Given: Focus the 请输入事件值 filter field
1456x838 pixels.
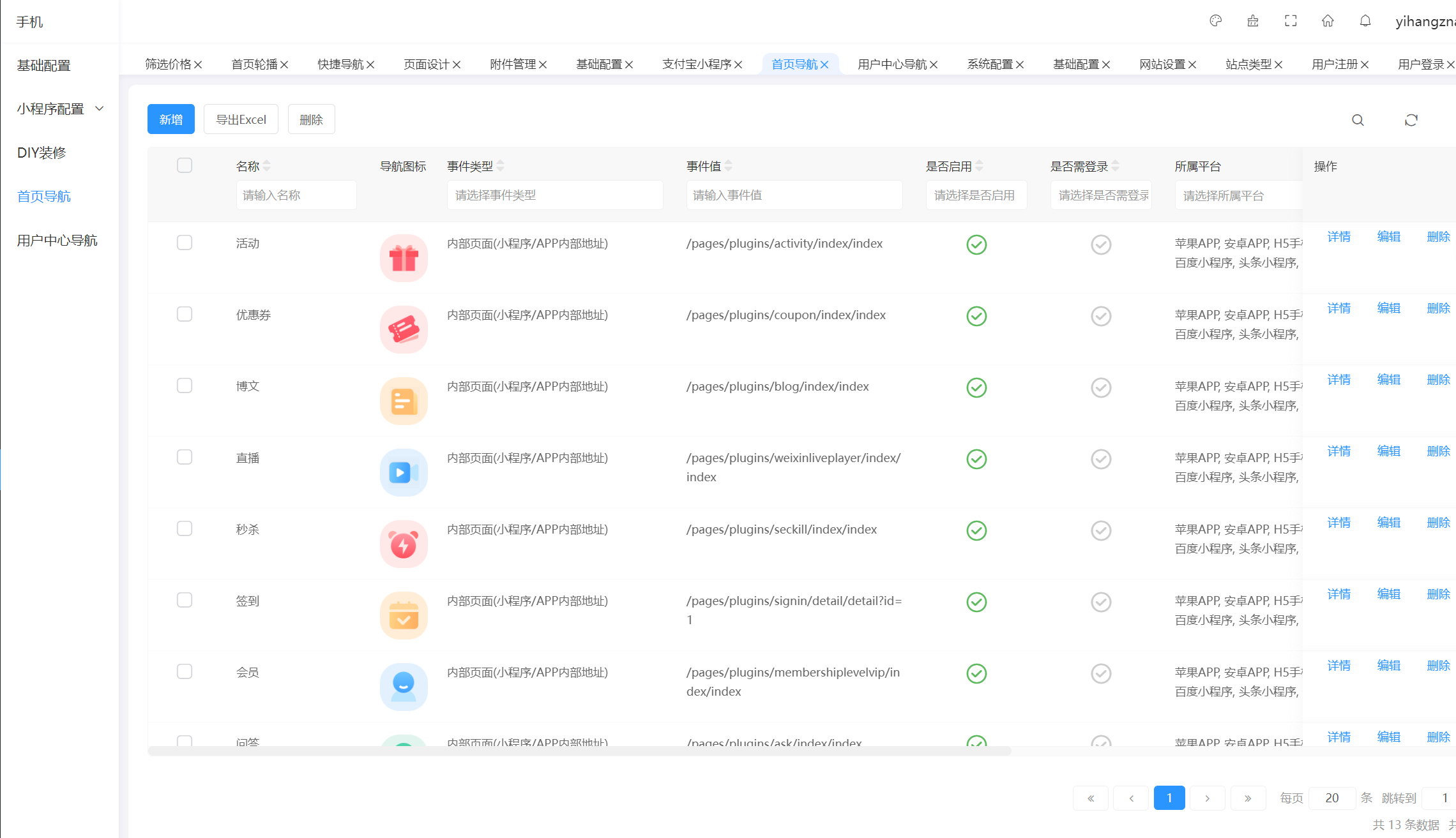Looking at the screenshot, I should click(x=794, y=195).
